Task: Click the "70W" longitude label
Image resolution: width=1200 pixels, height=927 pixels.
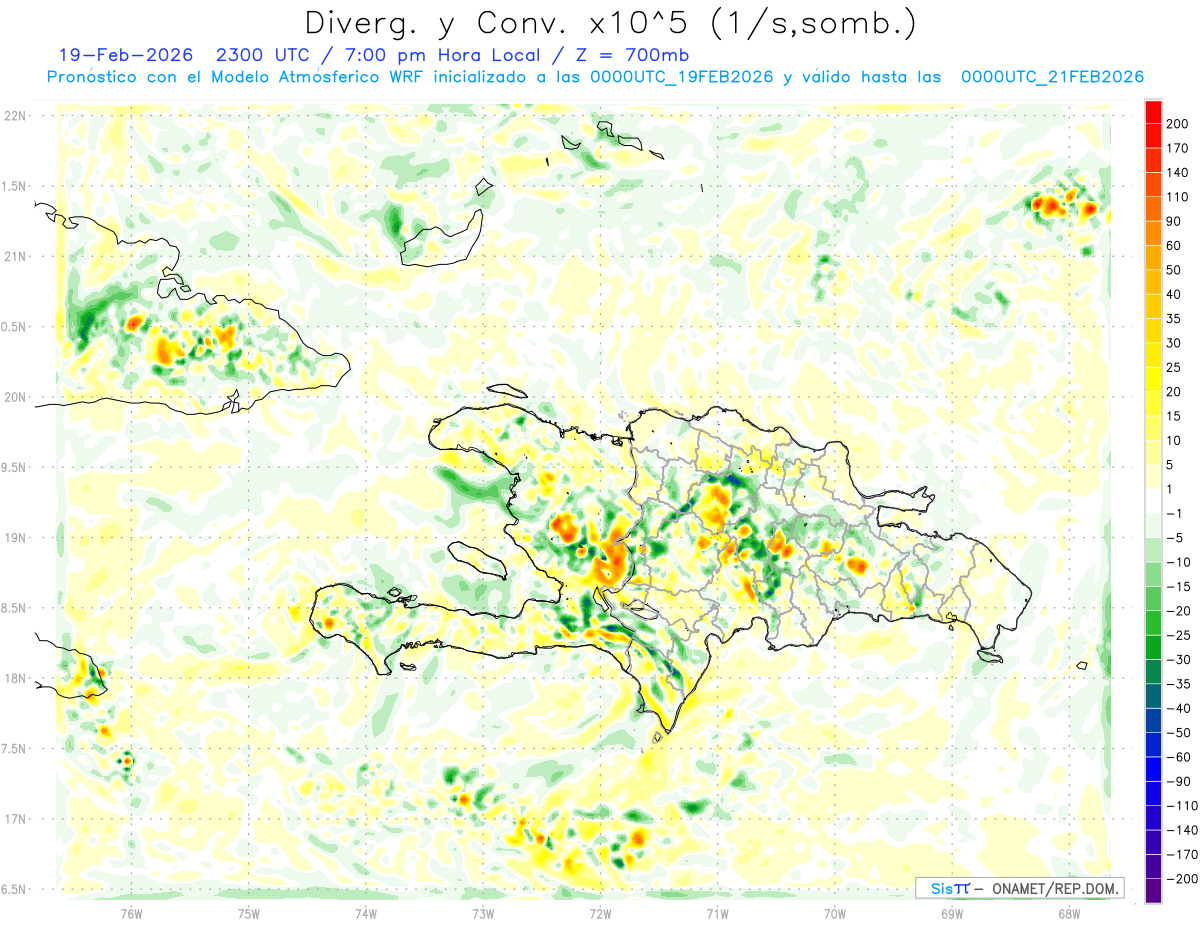Action: pos(835,913)
